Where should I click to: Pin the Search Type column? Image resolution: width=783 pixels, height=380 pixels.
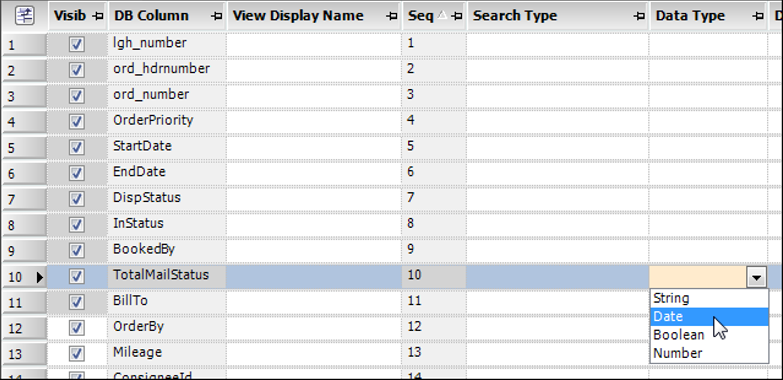(639, 16)
